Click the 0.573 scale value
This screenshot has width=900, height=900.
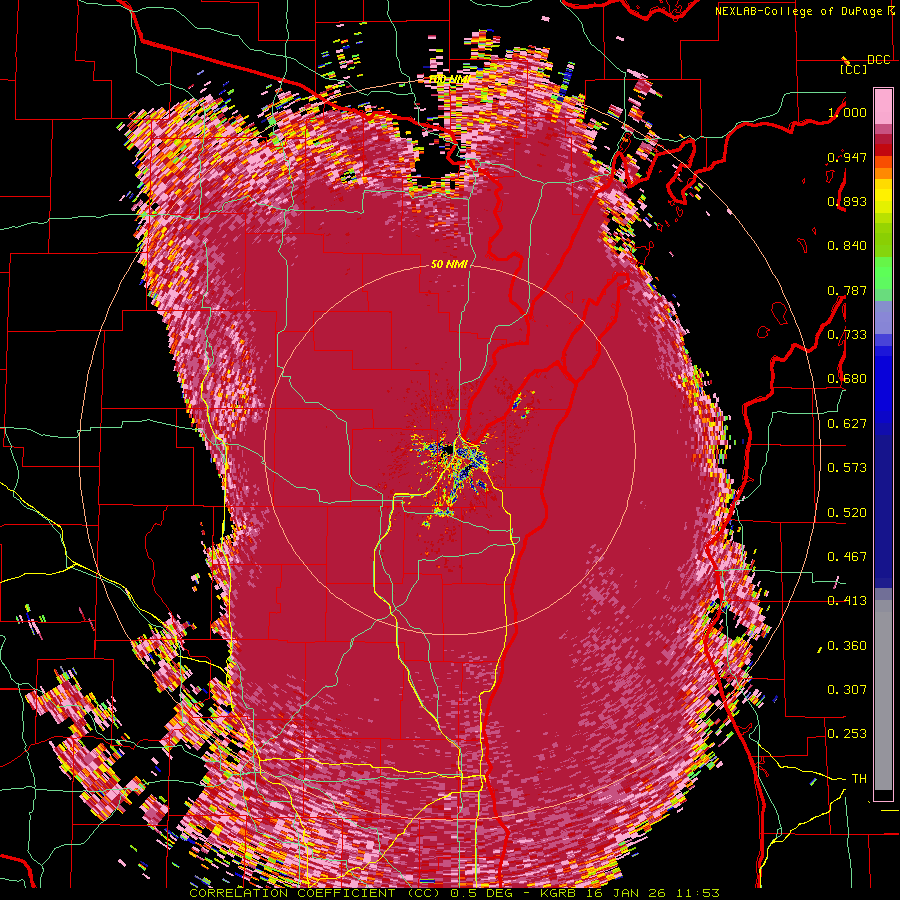coord(847,468)
